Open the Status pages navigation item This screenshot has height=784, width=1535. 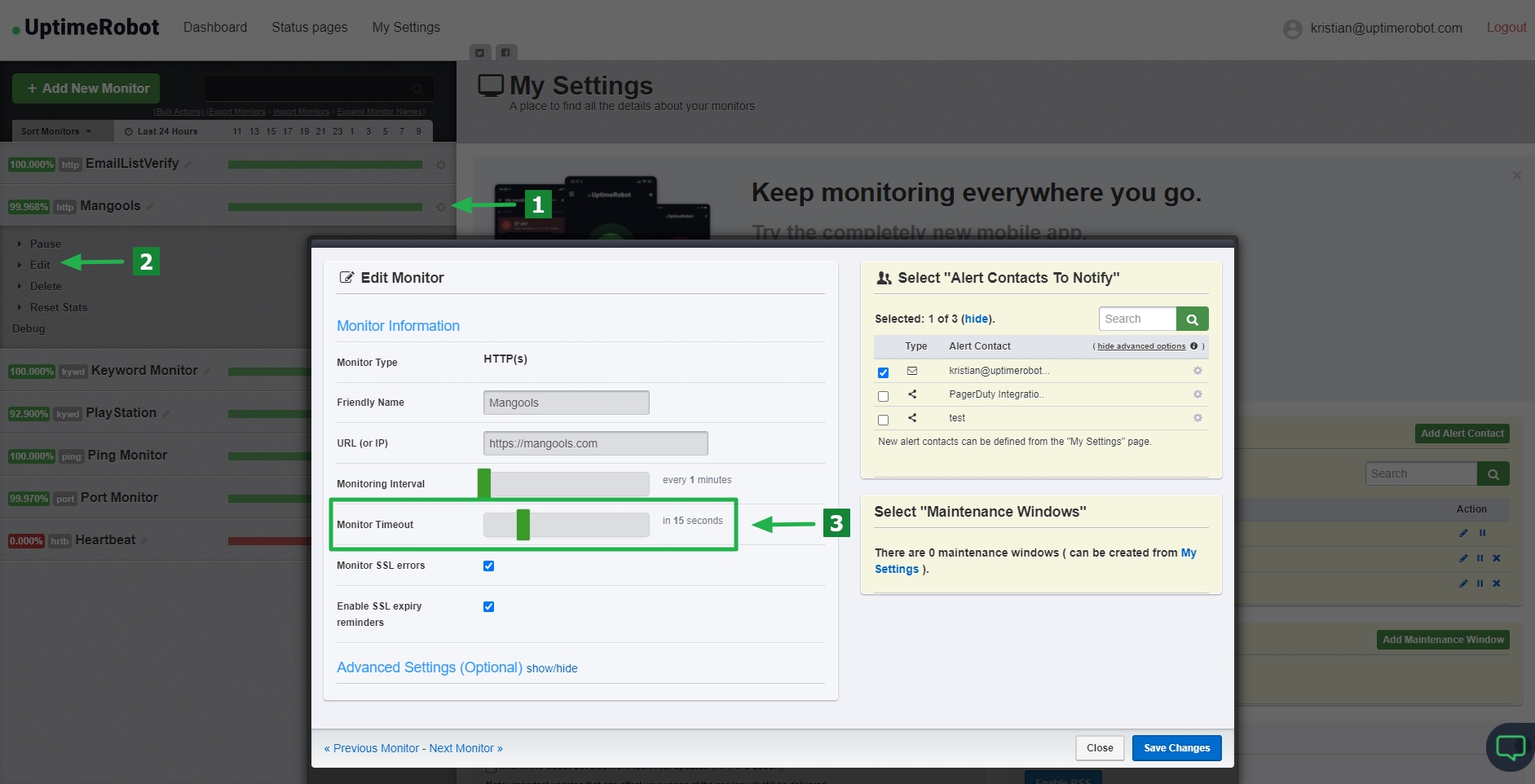click(x=310, y=28)
